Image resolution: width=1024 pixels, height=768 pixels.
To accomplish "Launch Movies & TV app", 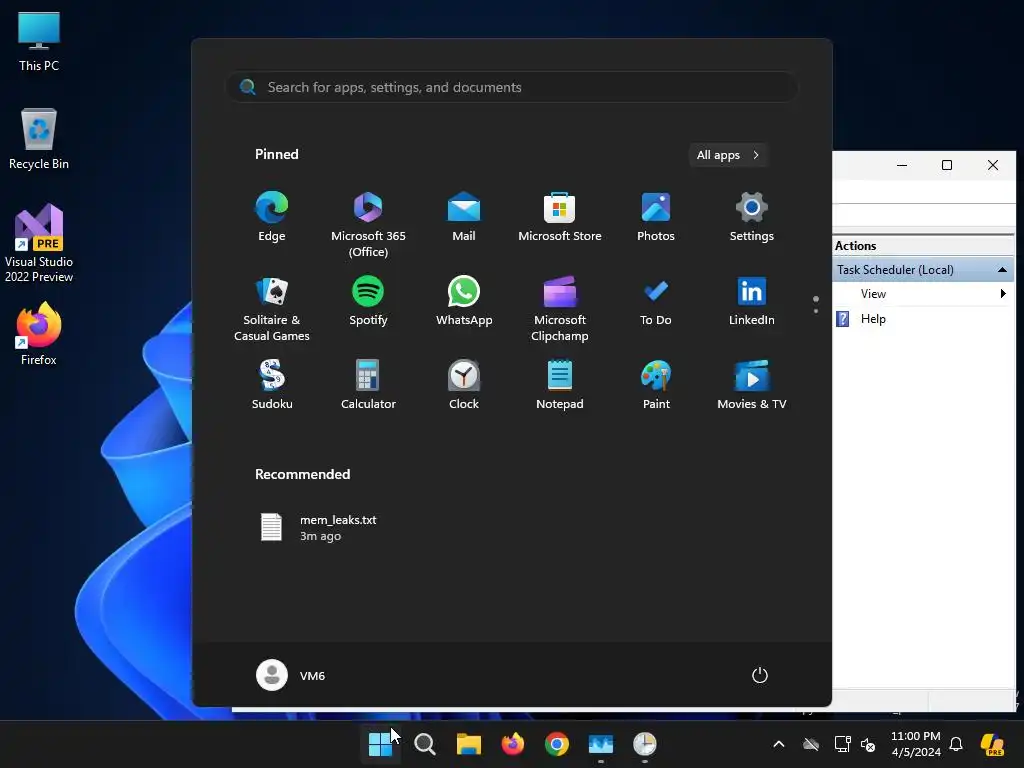I will (x=752, y=385).
